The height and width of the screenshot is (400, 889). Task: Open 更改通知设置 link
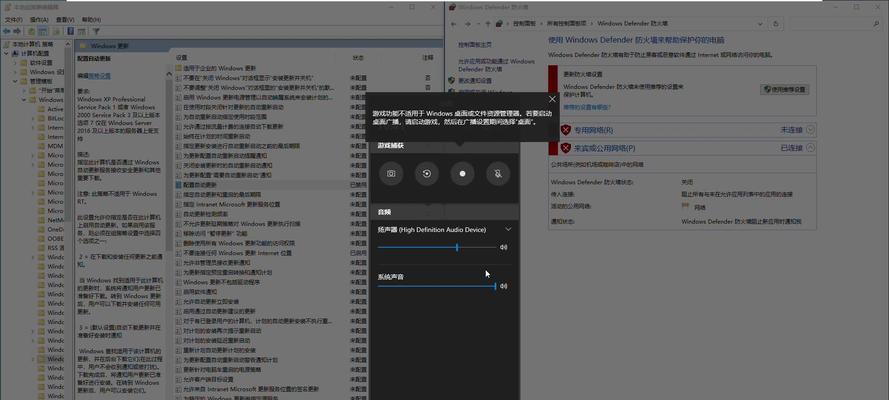(x=475, y=80)
